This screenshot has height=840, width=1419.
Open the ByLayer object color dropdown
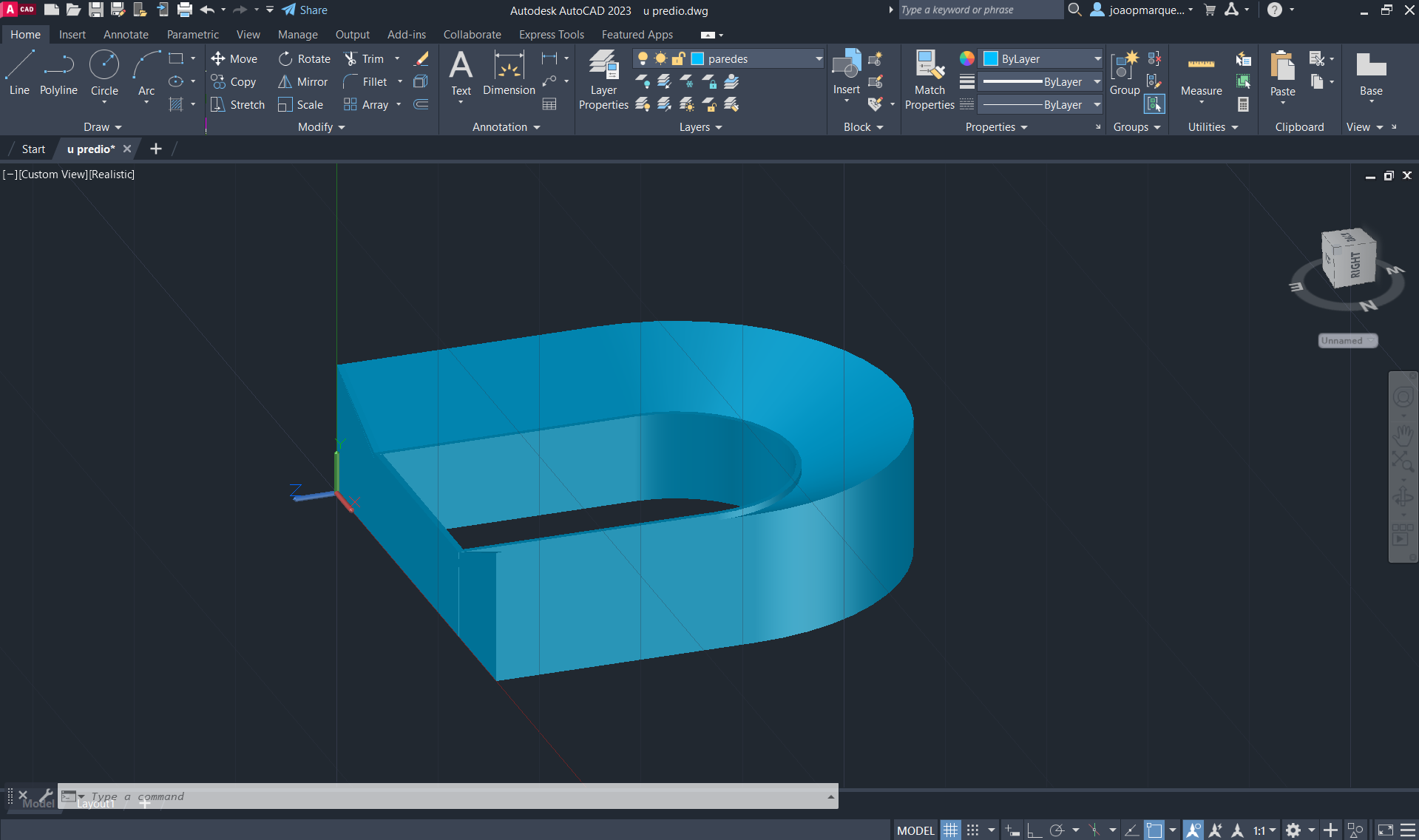1097,58
